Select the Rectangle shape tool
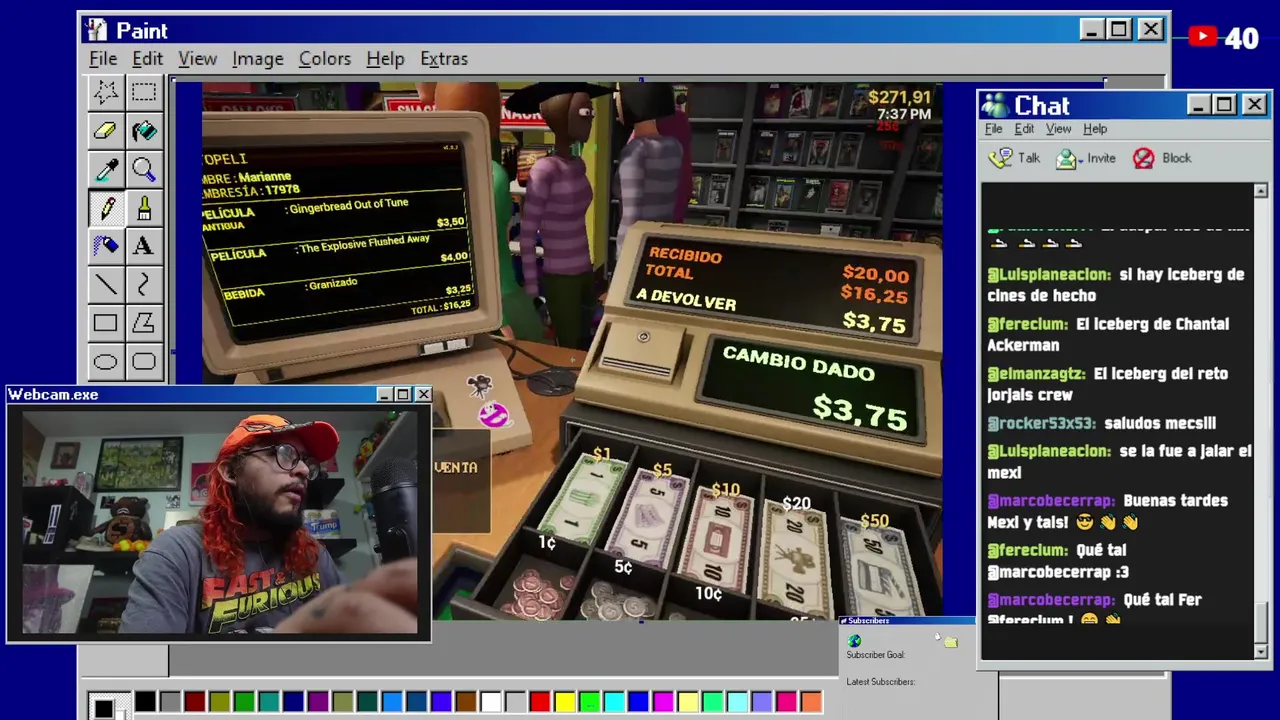 (x=105, y=323)
